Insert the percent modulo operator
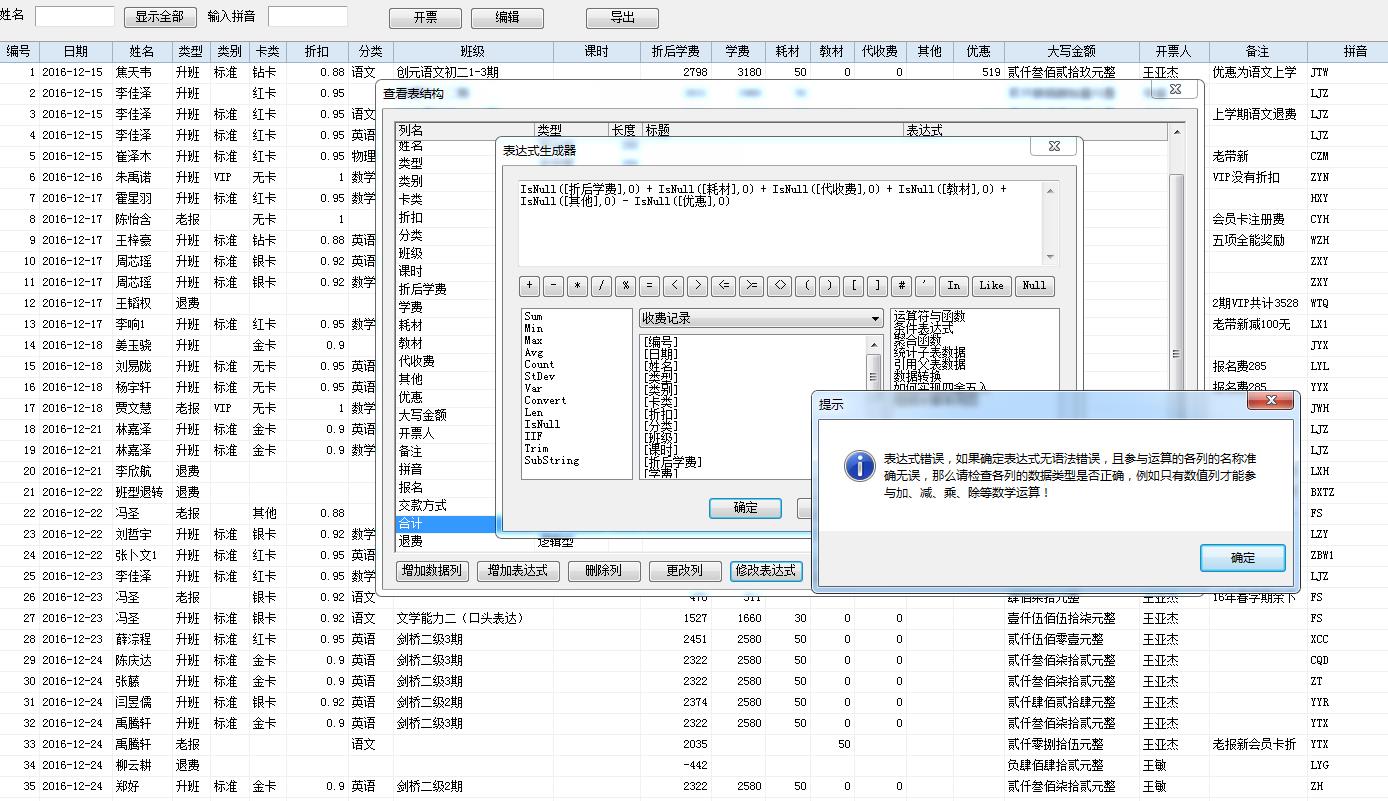The width and height of the screenshot is (1388, 801). [626, 286]
